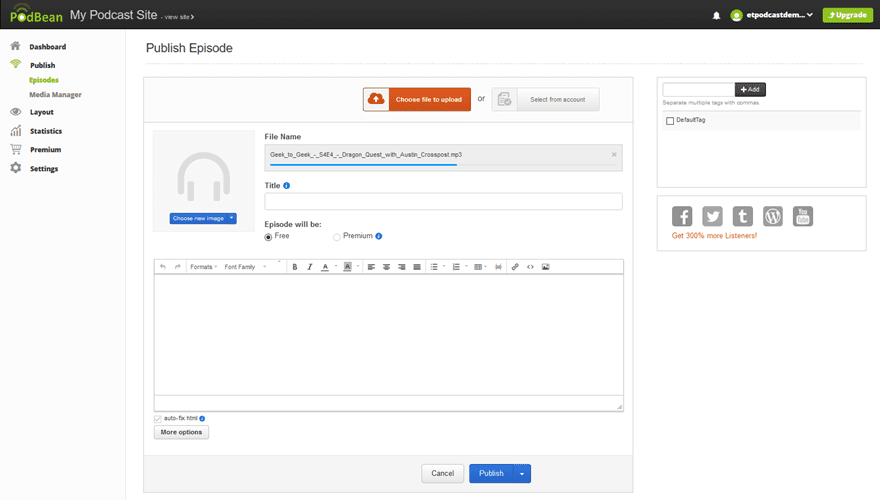
Task: Click the Cancel button
Action: [442, 474]
